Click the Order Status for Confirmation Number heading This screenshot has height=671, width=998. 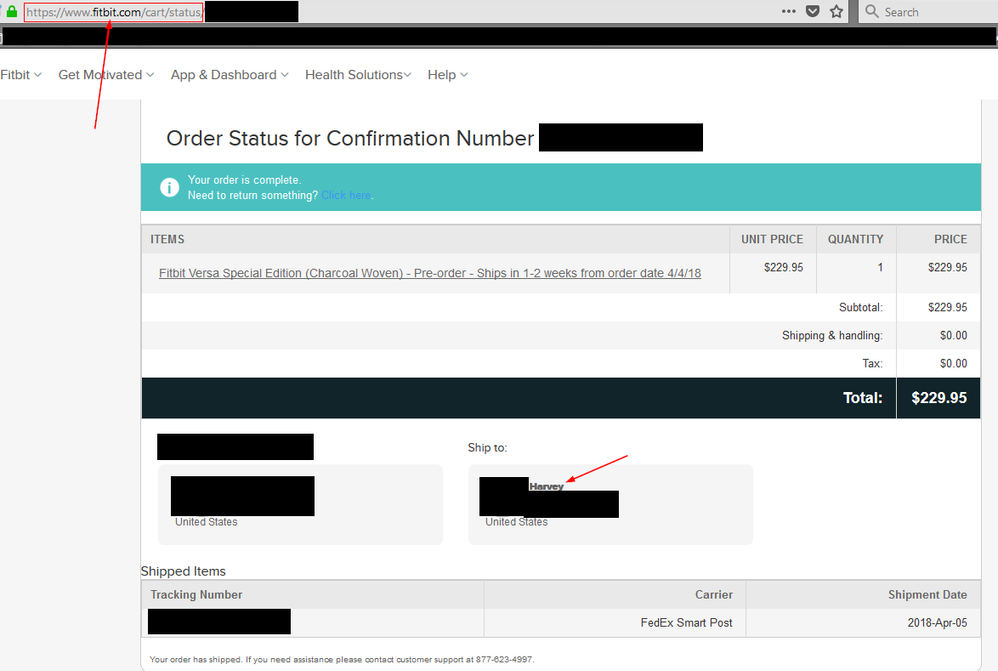click(x=350, y=138)
